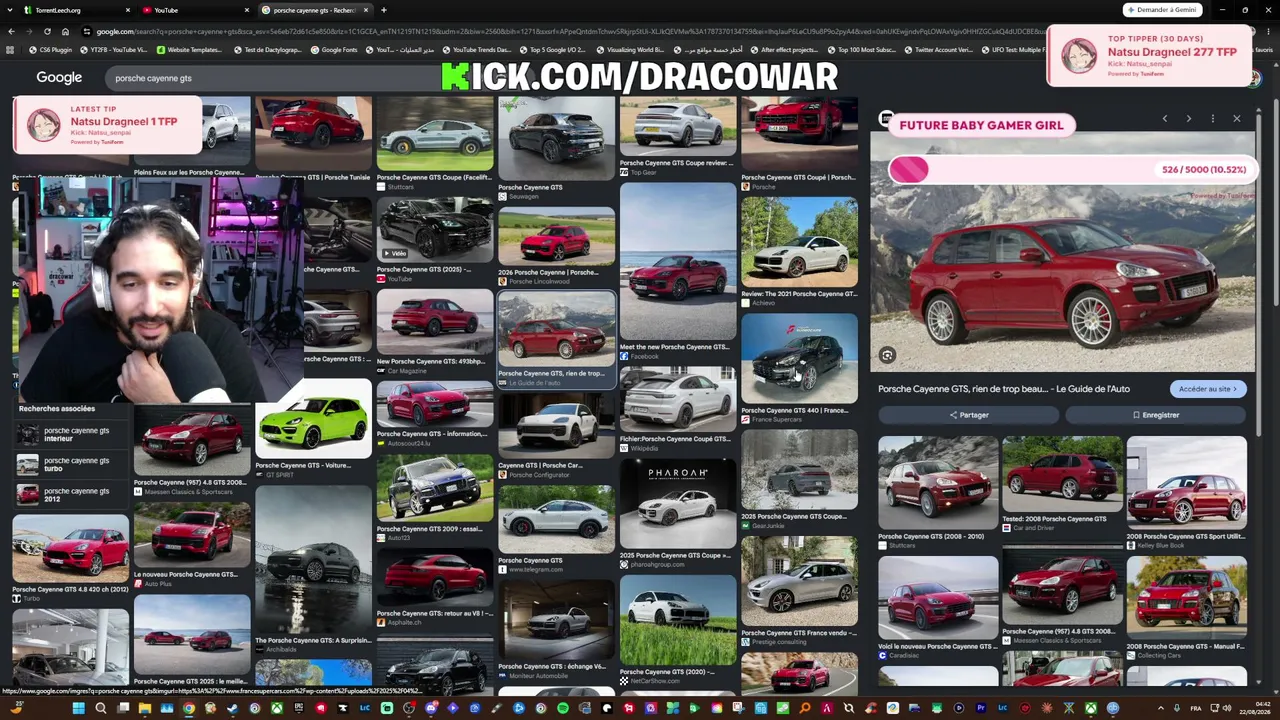Open the Le Guide de l'Auto title link
Image resolution: width=1280 pixels, height=720 pixels.
(x=1004, y=389)
